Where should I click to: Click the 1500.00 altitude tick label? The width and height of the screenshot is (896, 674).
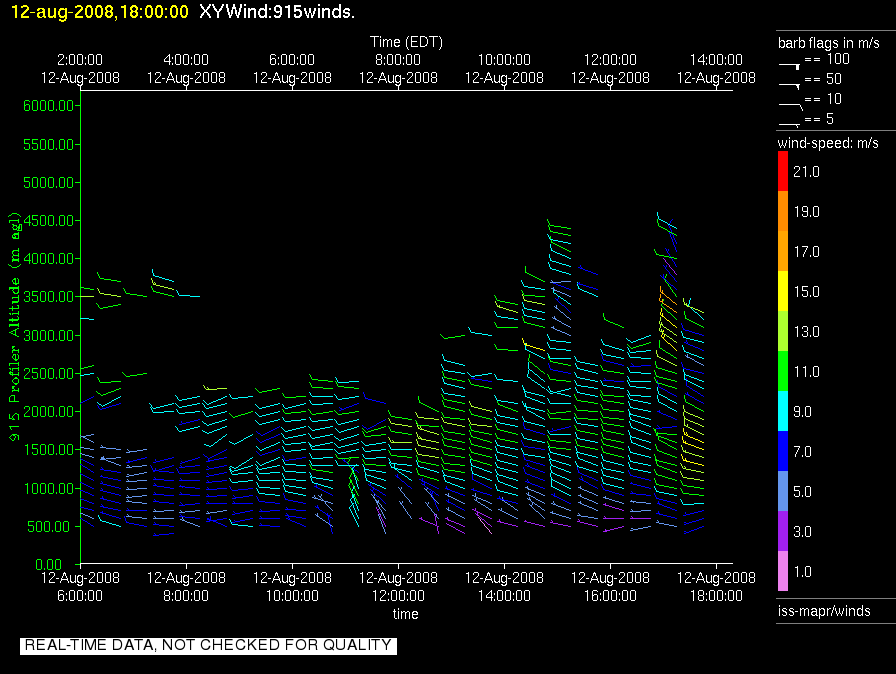pos(49,450)
